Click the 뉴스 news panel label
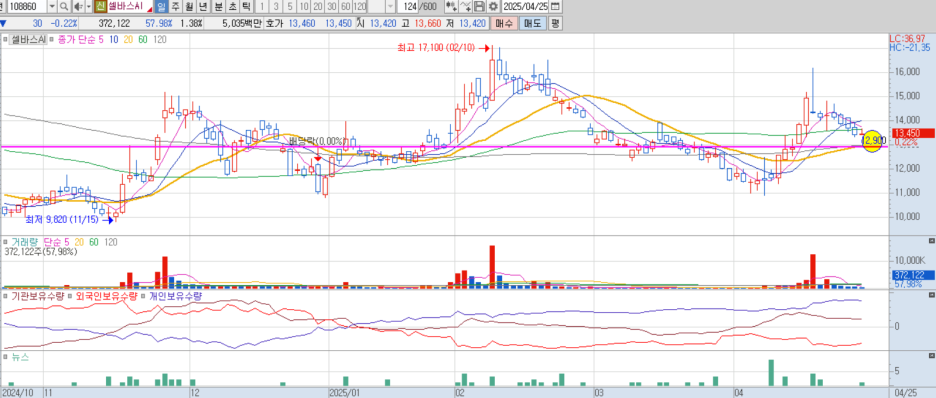 [x=19, y=356]
